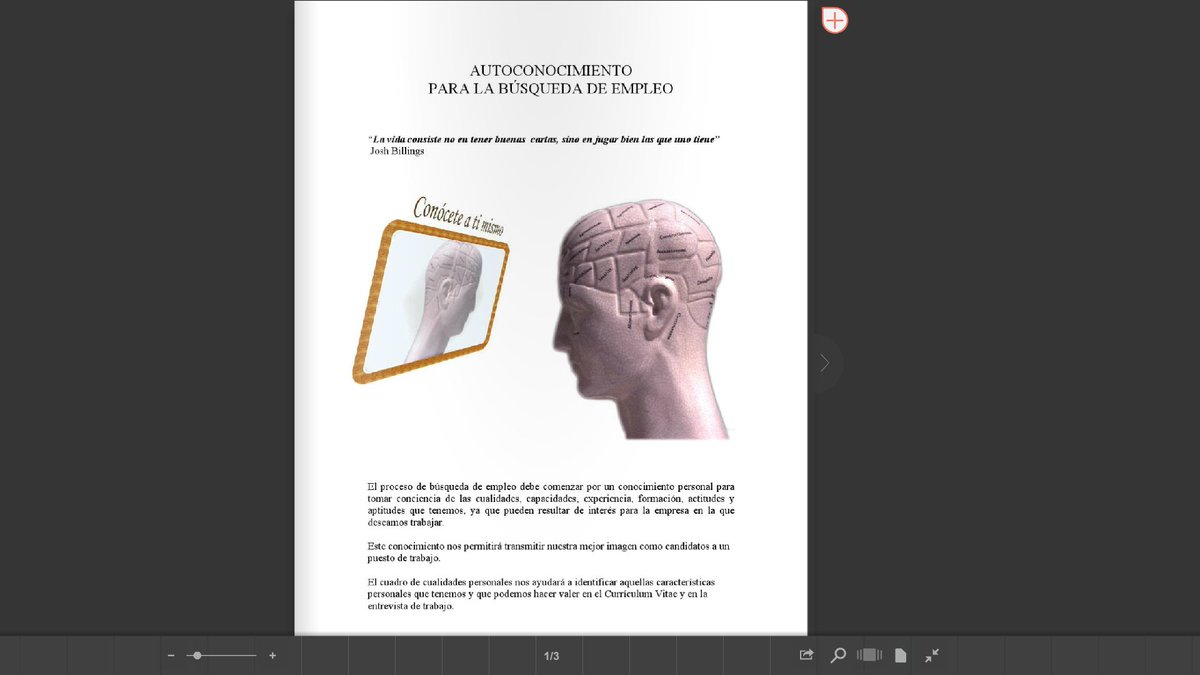This screenshot has width=1200, height=675.
Task: Click the red plus circle icon
Action: click(x=835, y=20)
